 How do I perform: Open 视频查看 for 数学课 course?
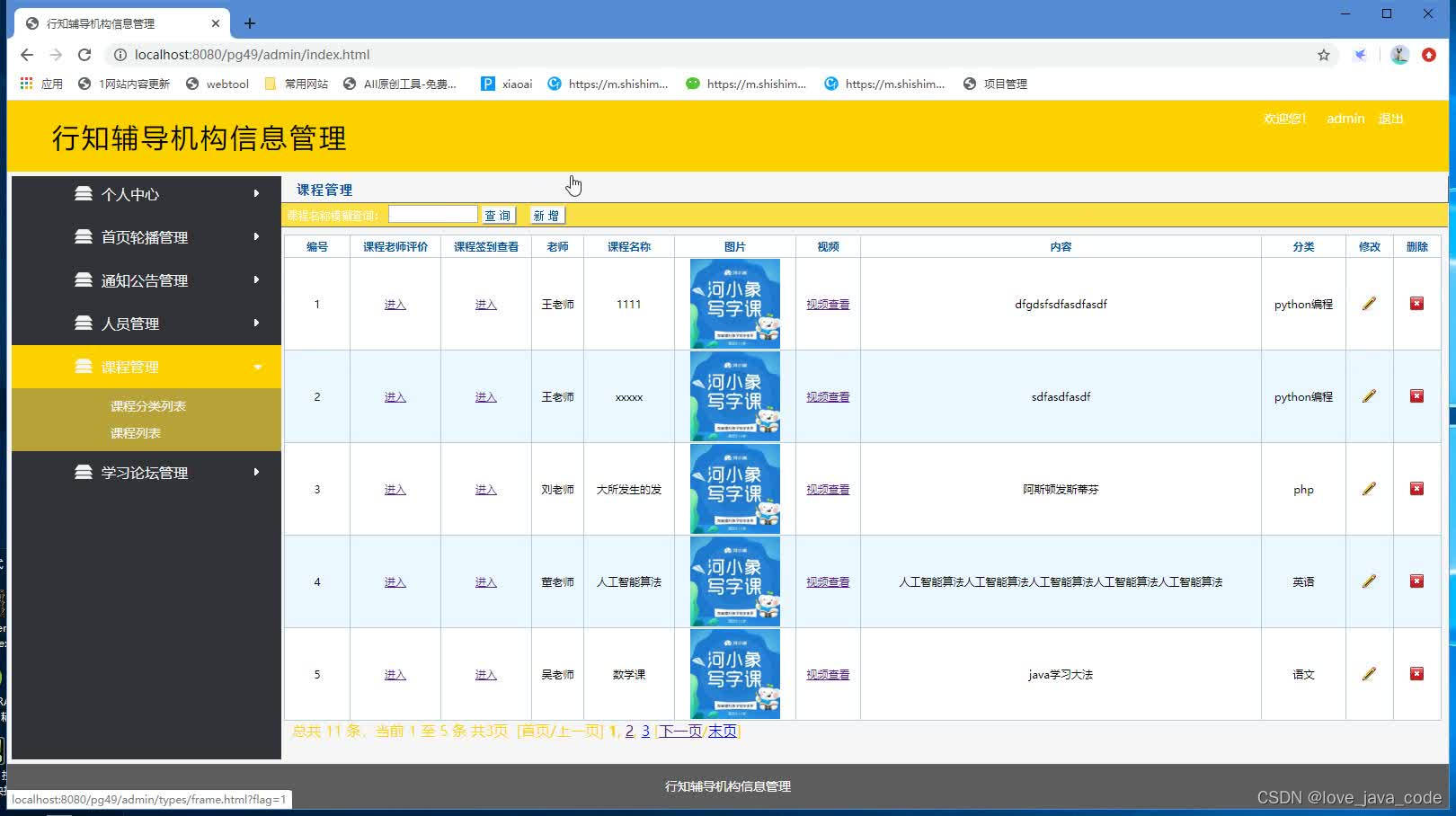[x=828, y=675]
